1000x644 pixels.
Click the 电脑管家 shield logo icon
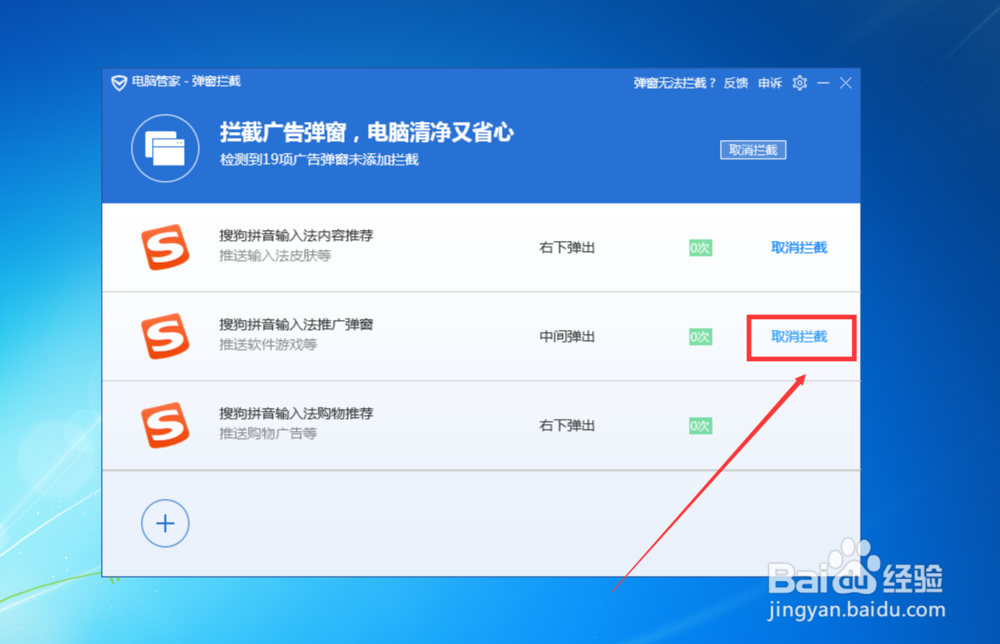(x=119, y=83)
